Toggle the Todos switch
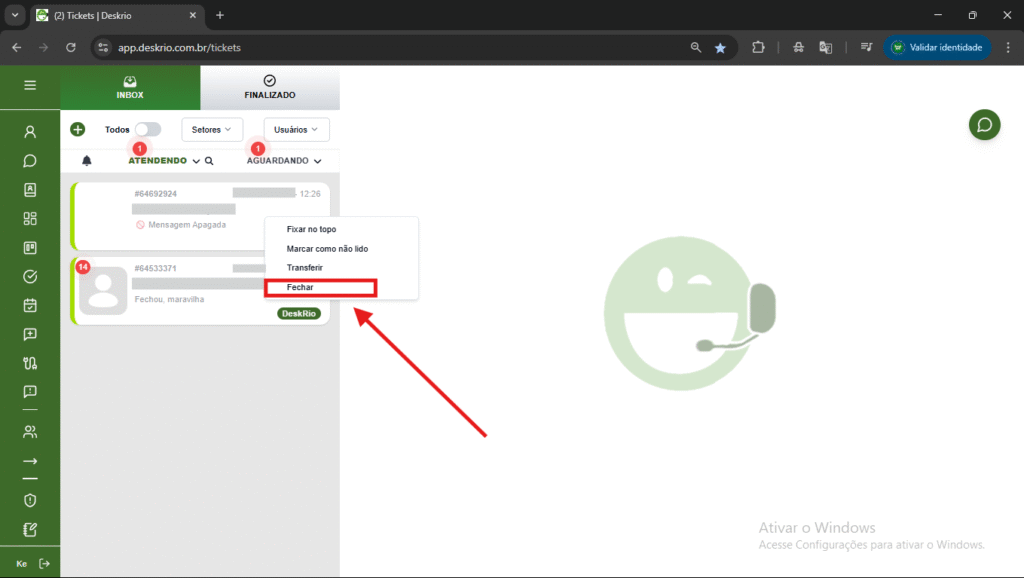1024x578 pixels. [x=148, y=129]
